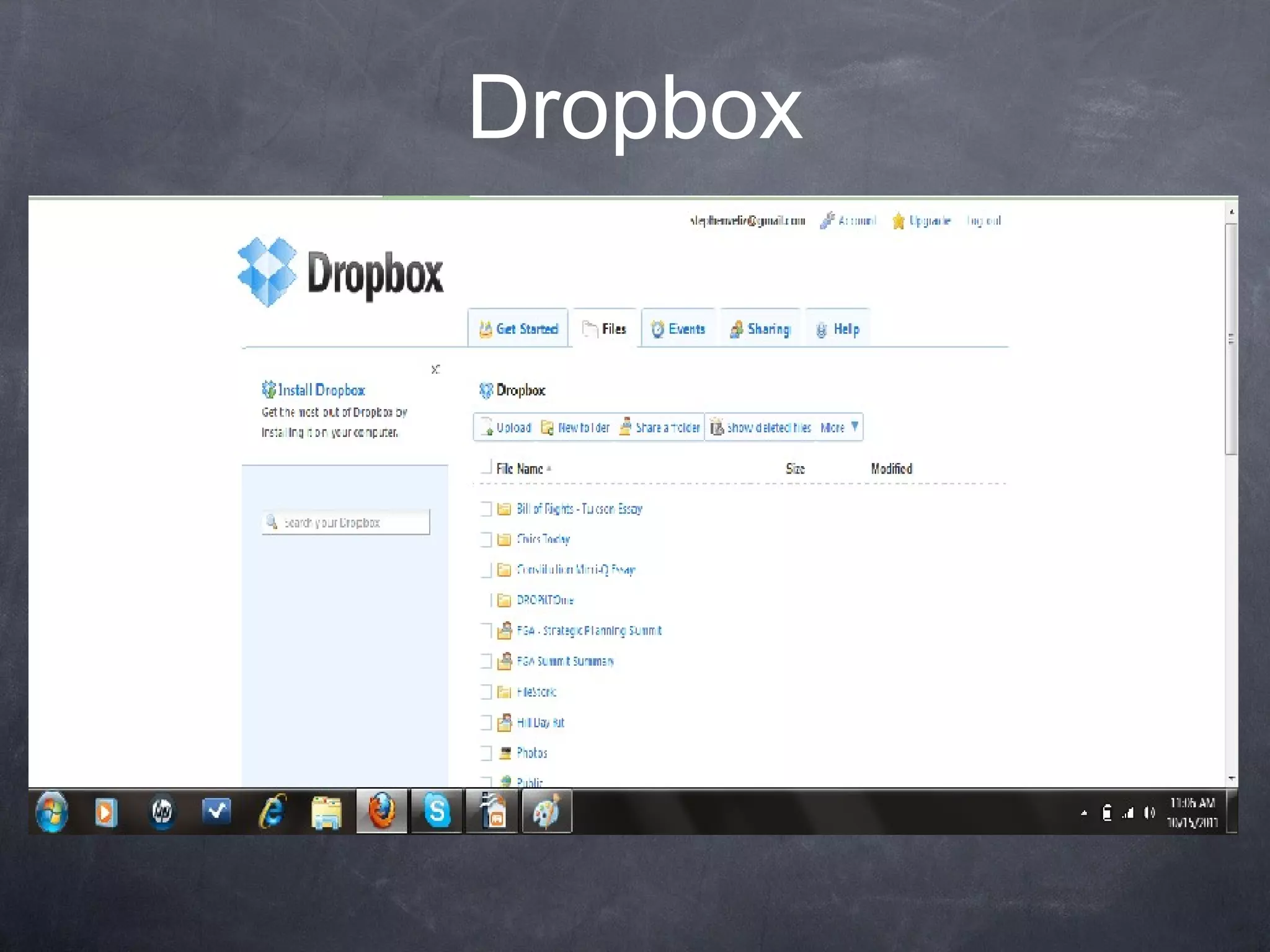Open the Events tab
Screen dimensions: 1270x952
[678, 328]
